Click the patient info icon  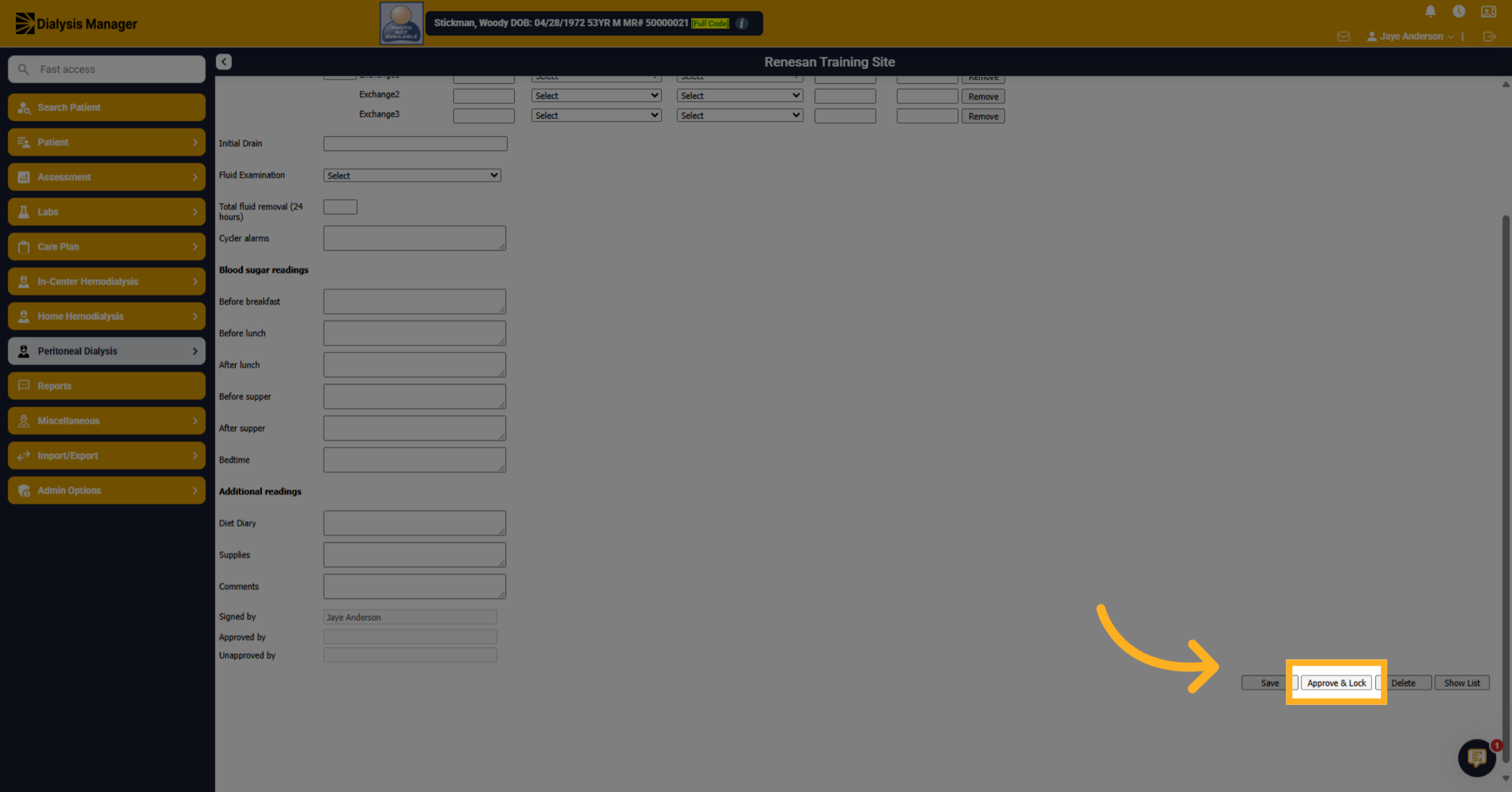pos(742,23)
